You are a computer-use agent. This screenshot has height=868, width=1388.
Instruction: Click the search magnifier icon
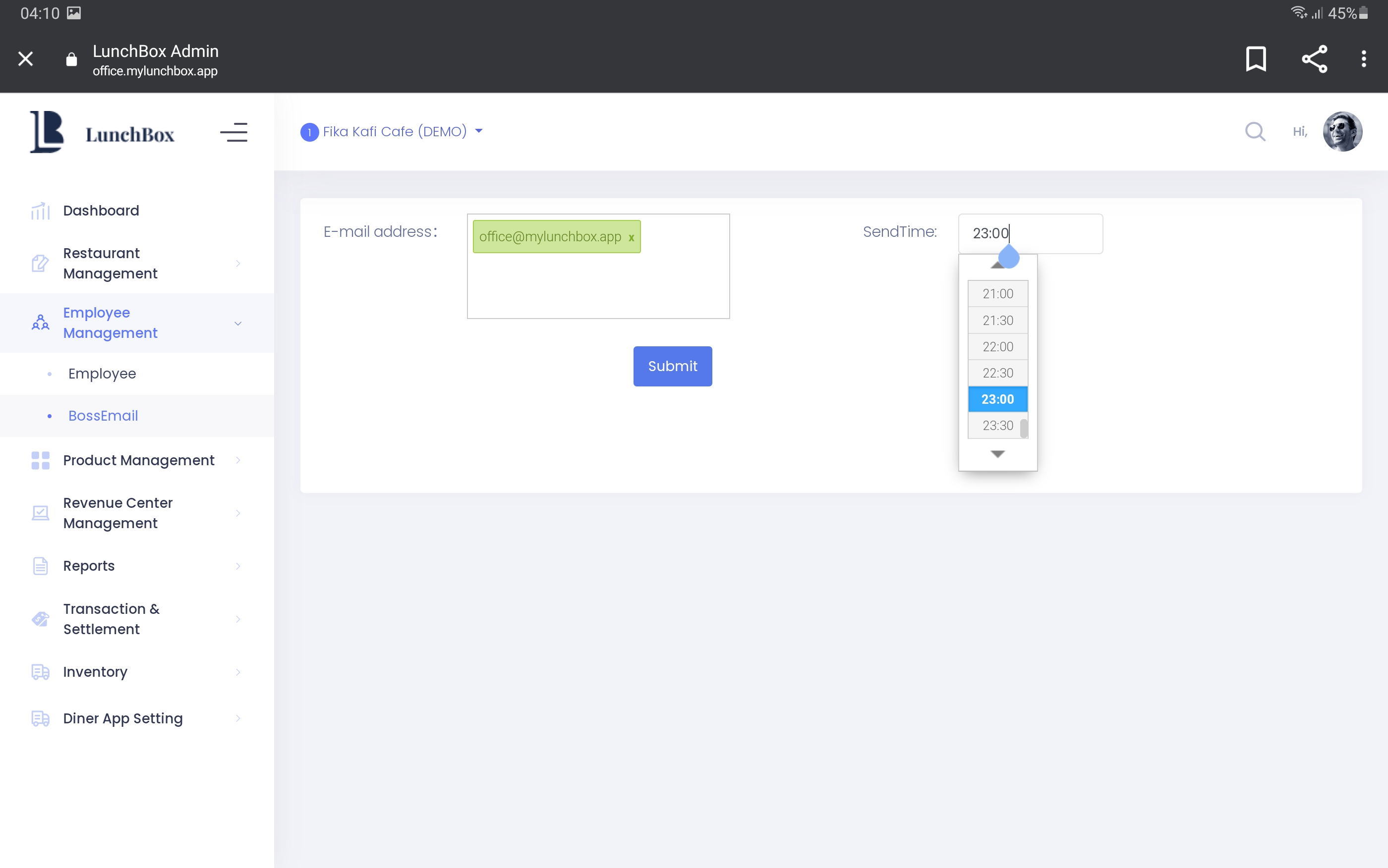(x=1255, y=131)
